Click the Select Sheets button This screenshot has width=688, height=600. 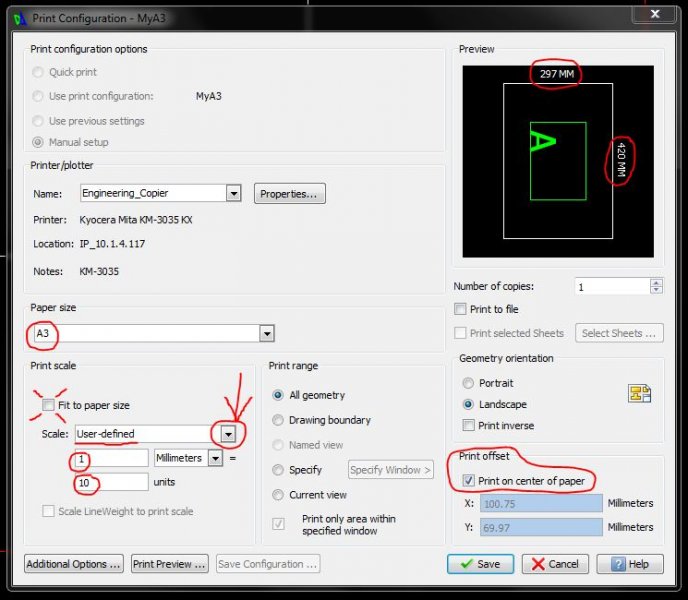(x=619, y=333)
